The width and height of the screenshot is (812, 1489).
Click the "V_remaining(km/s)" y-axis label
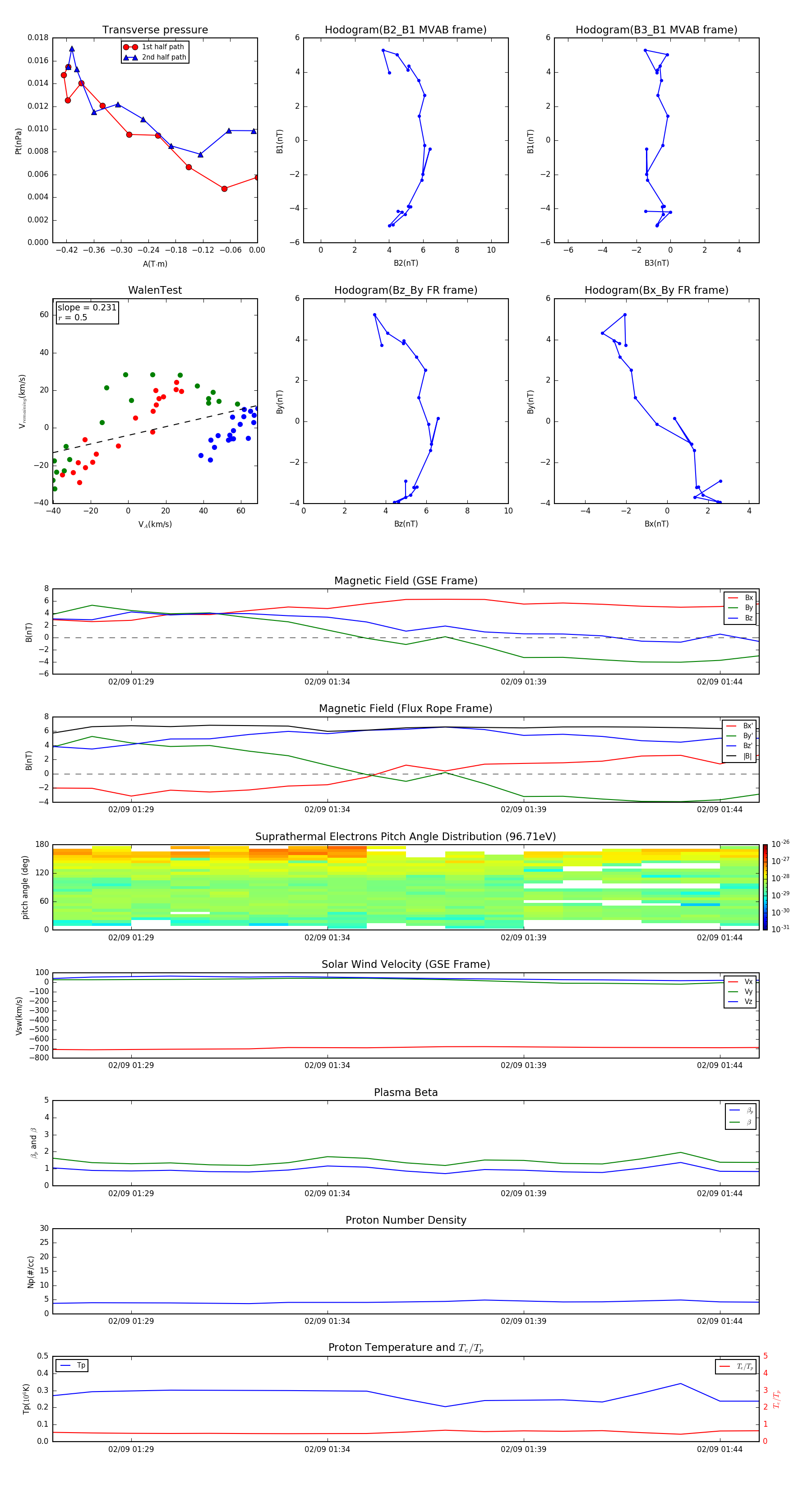click(22, 401)
